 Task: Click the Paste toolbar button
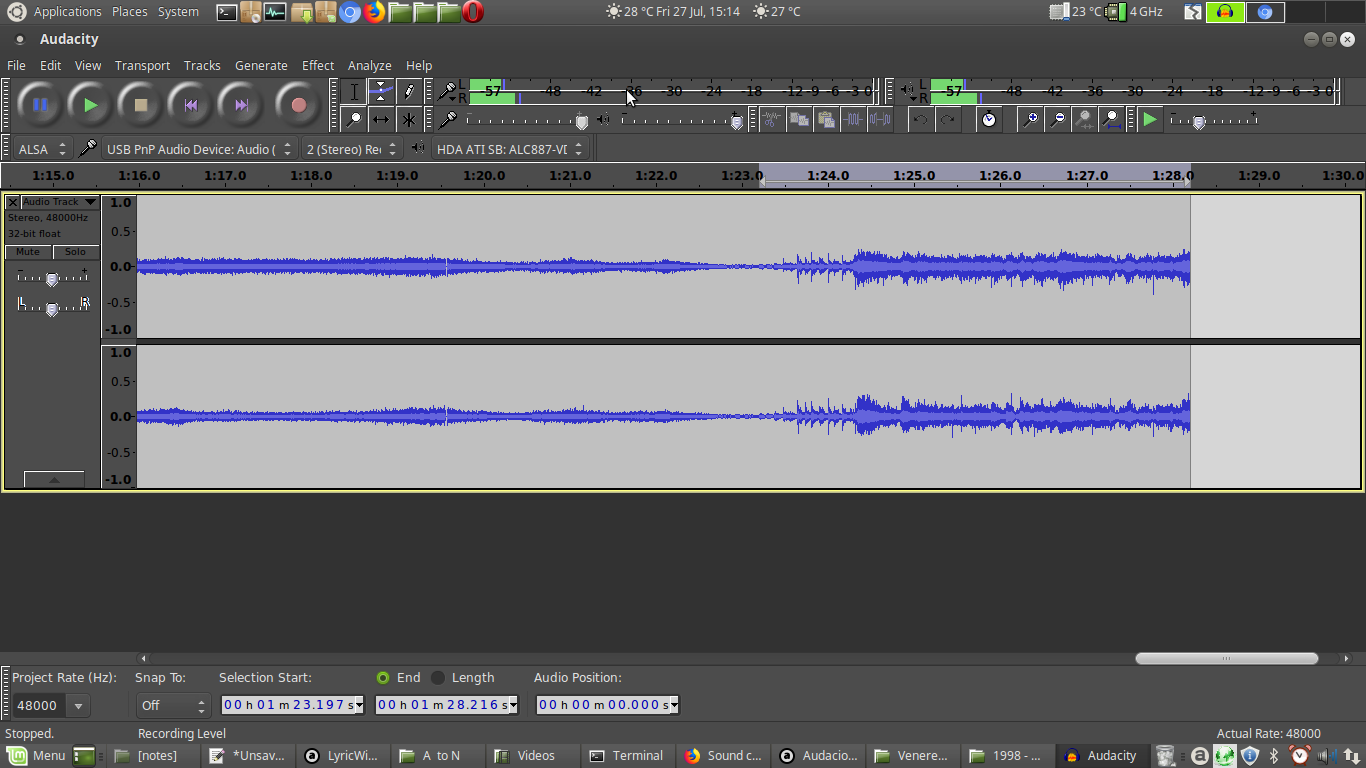coord(826,120)
